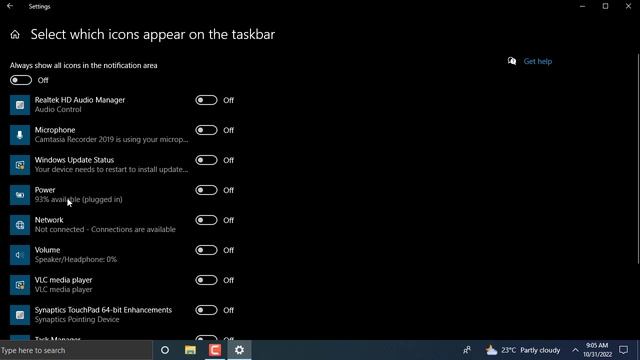Enable the Power icon toggle
The width and height of the screenshot is (640, 360).
[206, 190]
